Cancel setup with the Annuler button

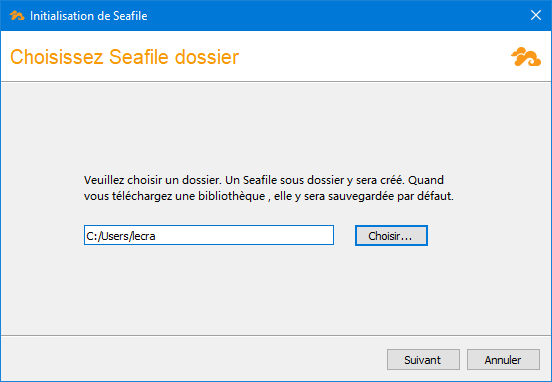pos(503,359)
